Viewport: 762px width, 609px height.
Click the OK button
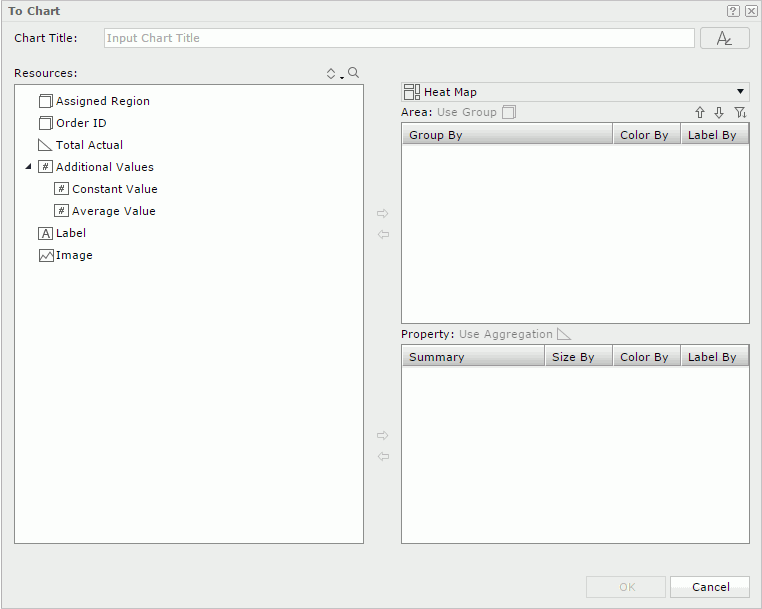click(x=626, y=587)
